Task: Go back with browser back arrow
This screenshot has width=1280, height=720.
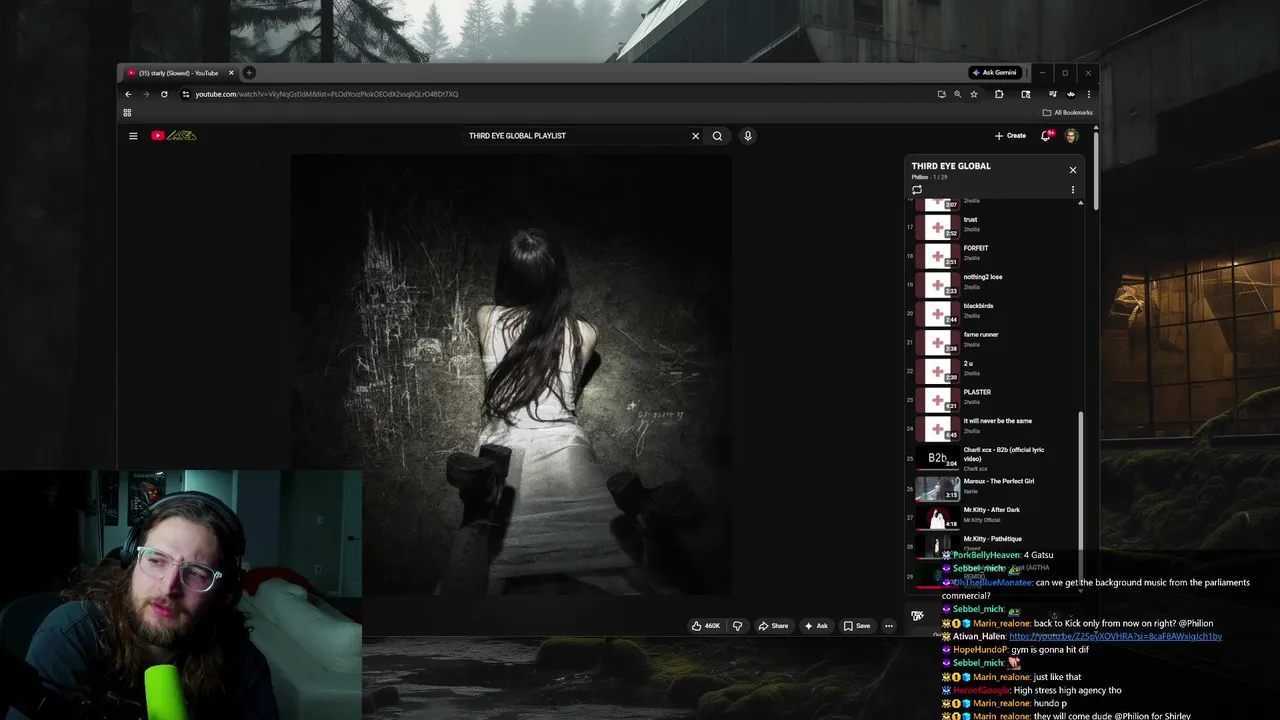Action: (x=128, y=94)
